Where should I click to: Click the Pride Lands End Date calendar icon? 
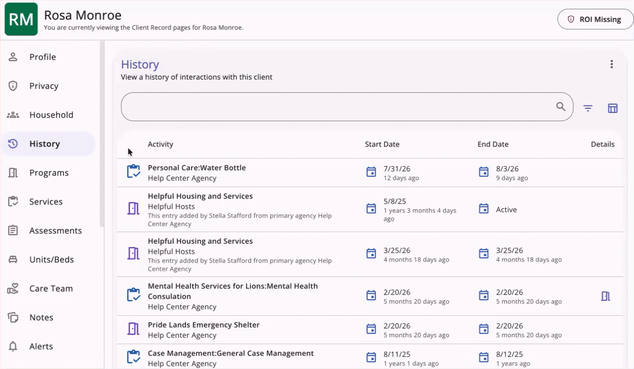click(484, 329)
